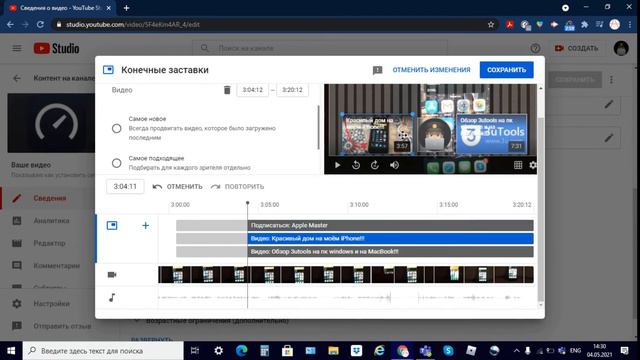Open the Windows Start menu
Image resolution: width=640 pixels, height=360 pixels.
click(x=11, y=351)
